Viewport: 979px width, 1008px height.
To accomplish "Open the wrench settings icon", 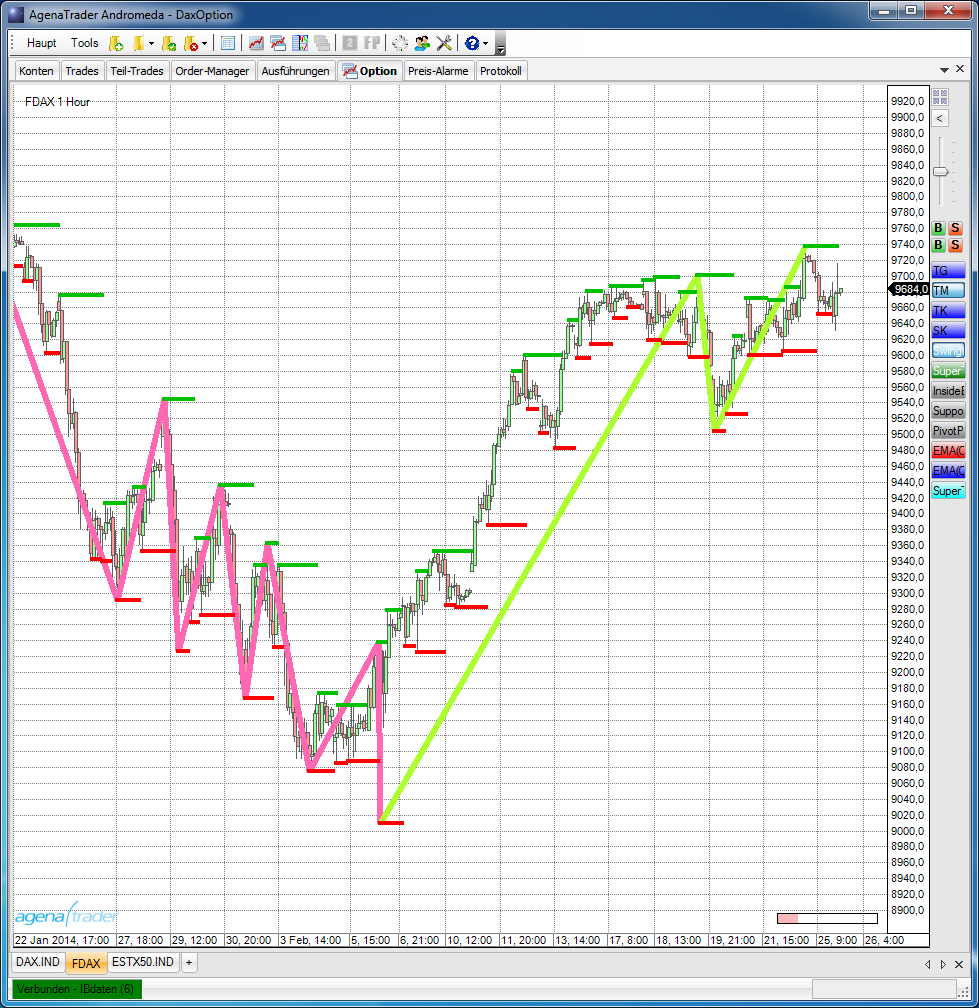I will click(443, 43).
